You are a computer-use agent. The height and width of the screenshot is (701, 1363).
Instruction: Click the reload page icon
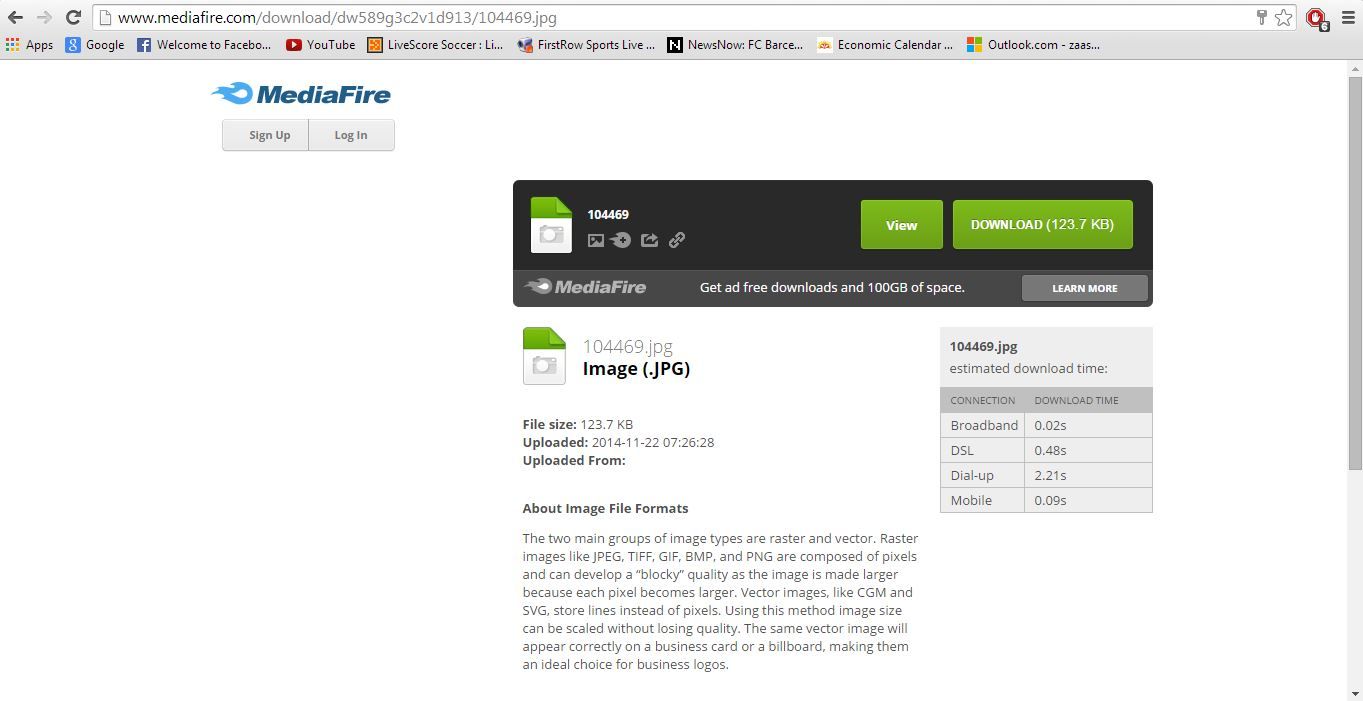tap(71, 17)
